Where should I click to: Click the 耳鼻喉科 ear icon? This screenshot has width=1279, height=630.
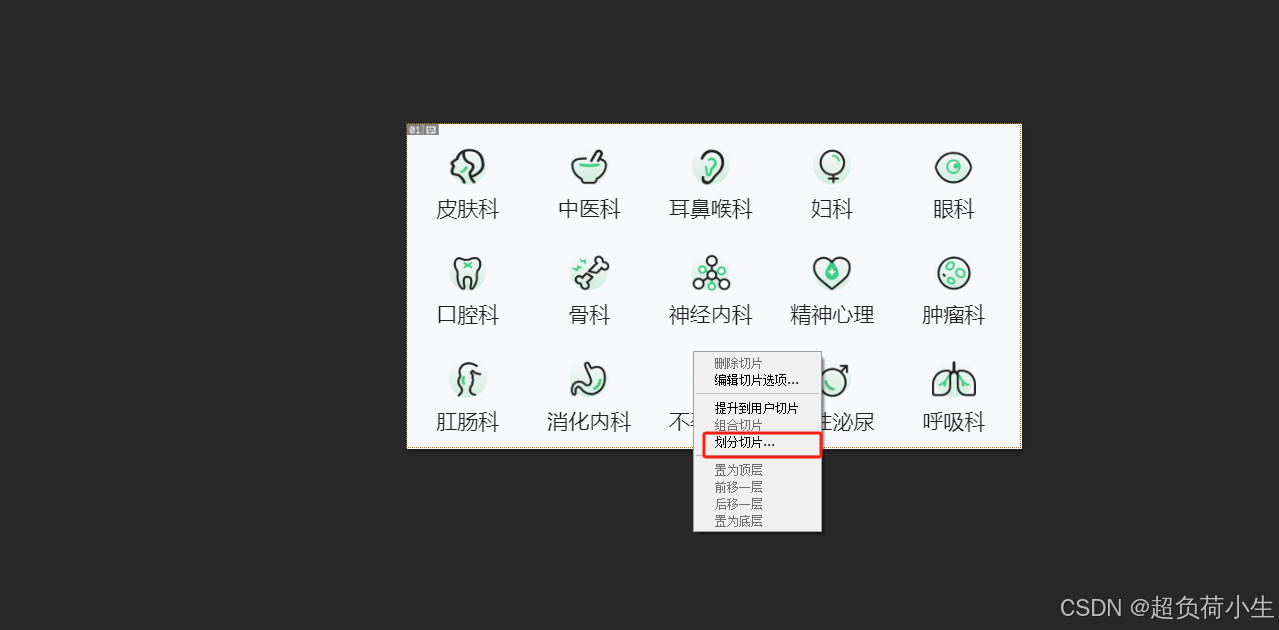pos(710,167)
